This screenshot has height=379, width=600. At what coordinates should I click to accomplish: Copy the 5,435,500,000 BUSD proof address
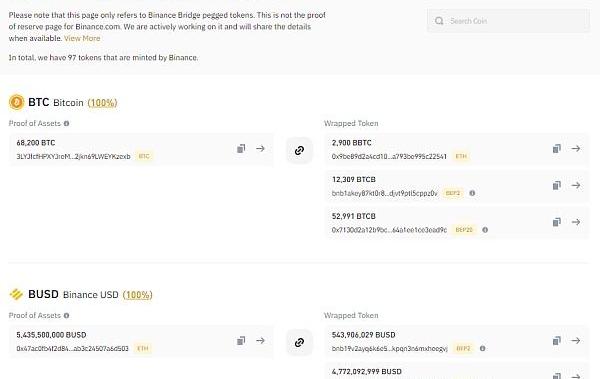pos(241,341)
